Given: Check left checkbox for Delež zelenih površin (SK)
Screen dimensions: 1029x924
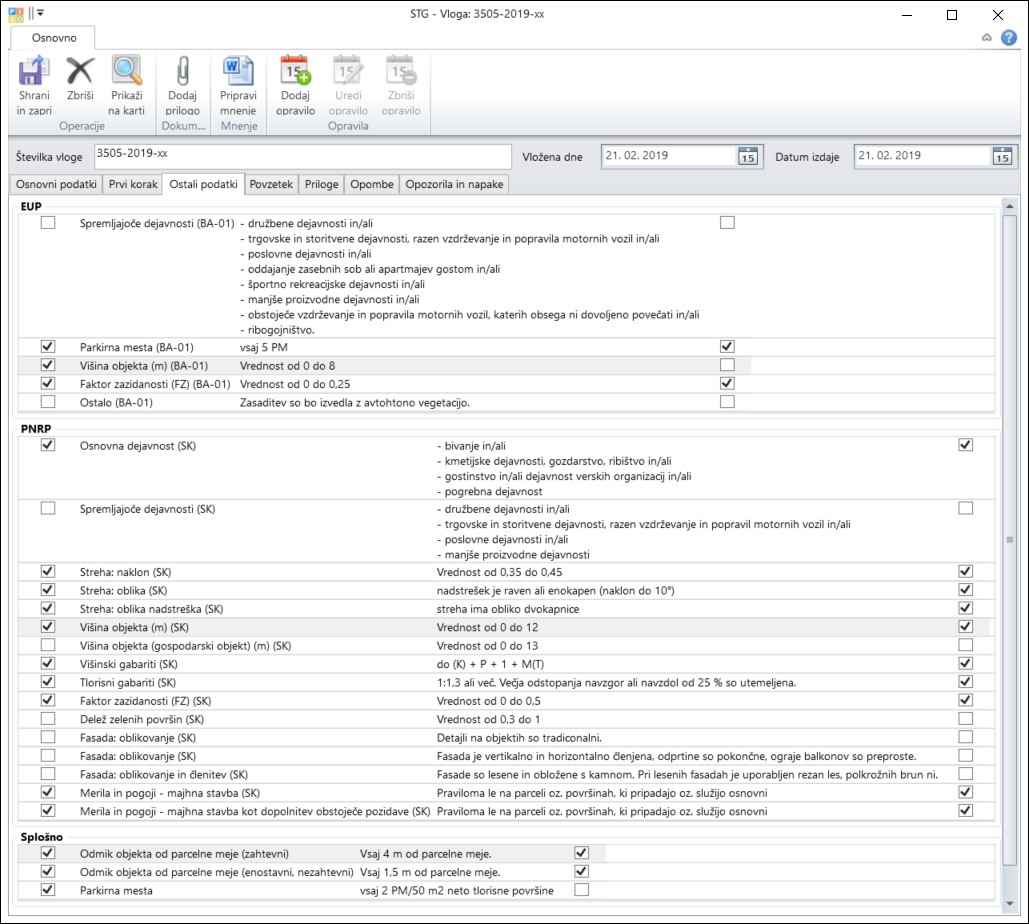Looking at the screenshot, I should coord(48,719).
